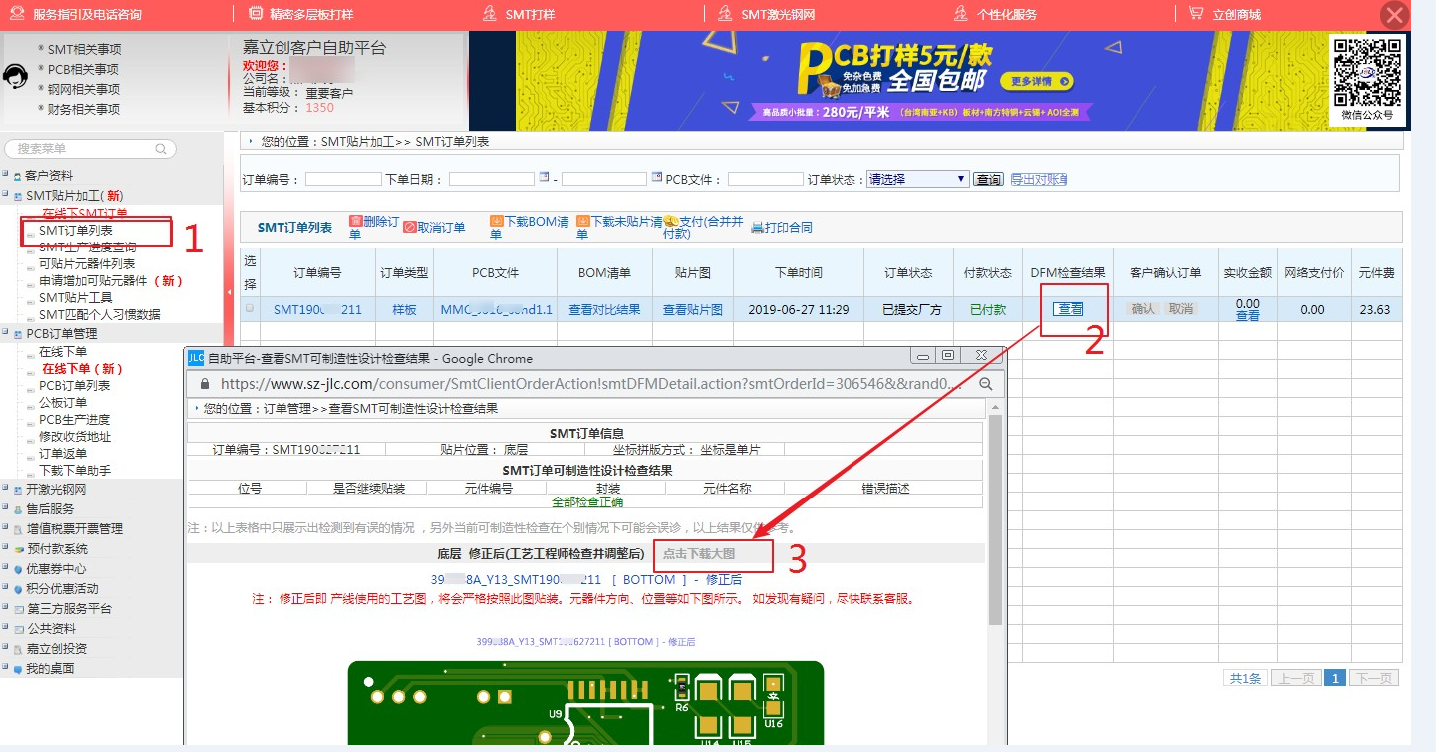Expand the 售后服务 tree node
The image size is (1436, 752).
pyautogui.click(x=5, y=509)
